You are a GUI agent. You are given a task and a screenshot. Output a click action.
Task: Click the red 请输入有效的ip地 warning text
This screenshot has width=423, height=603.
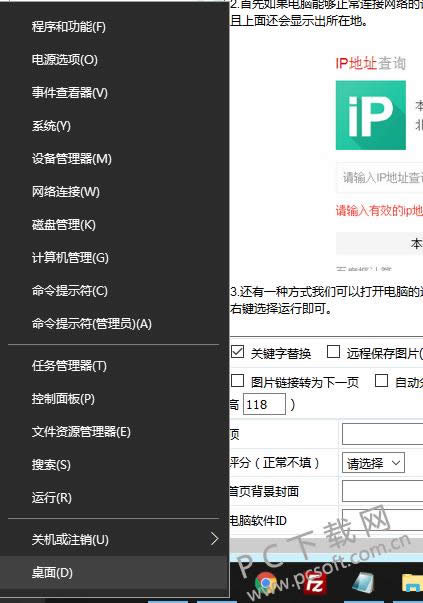click(x=379, y=210)
